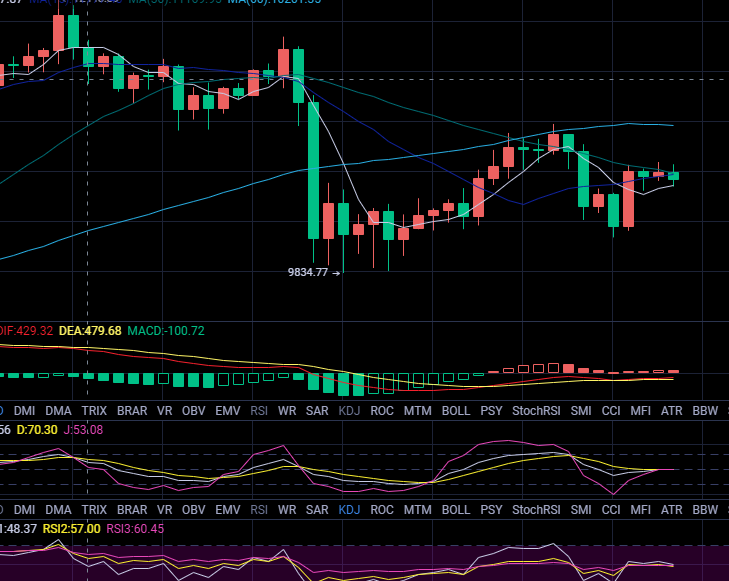The width and height of the screenshot is (729, 581).
Task: Select BBW tab under the MACD panel
Action: pos(705,410)
